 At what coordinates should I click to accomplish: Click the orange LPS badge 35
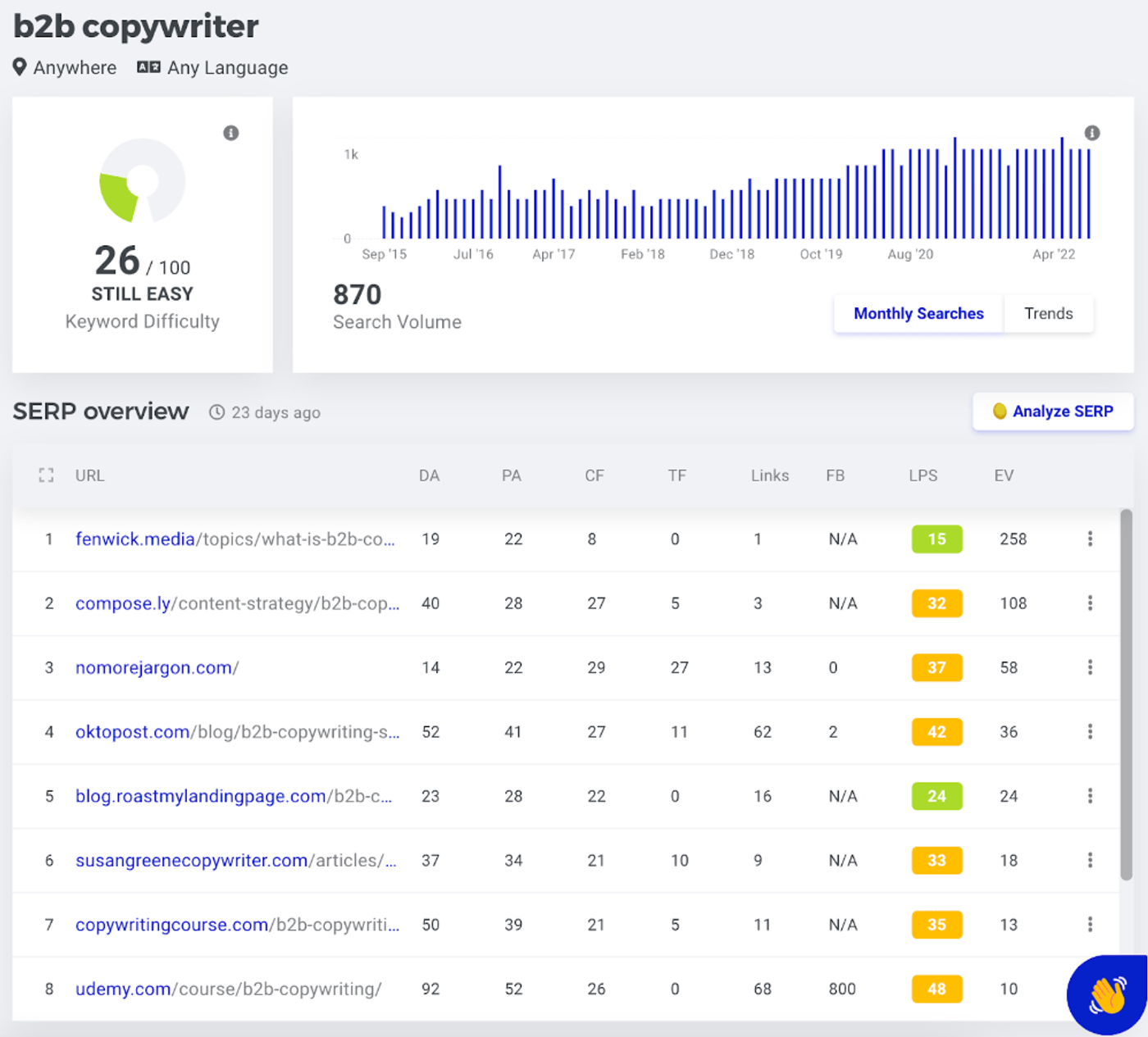coord(936,925)
